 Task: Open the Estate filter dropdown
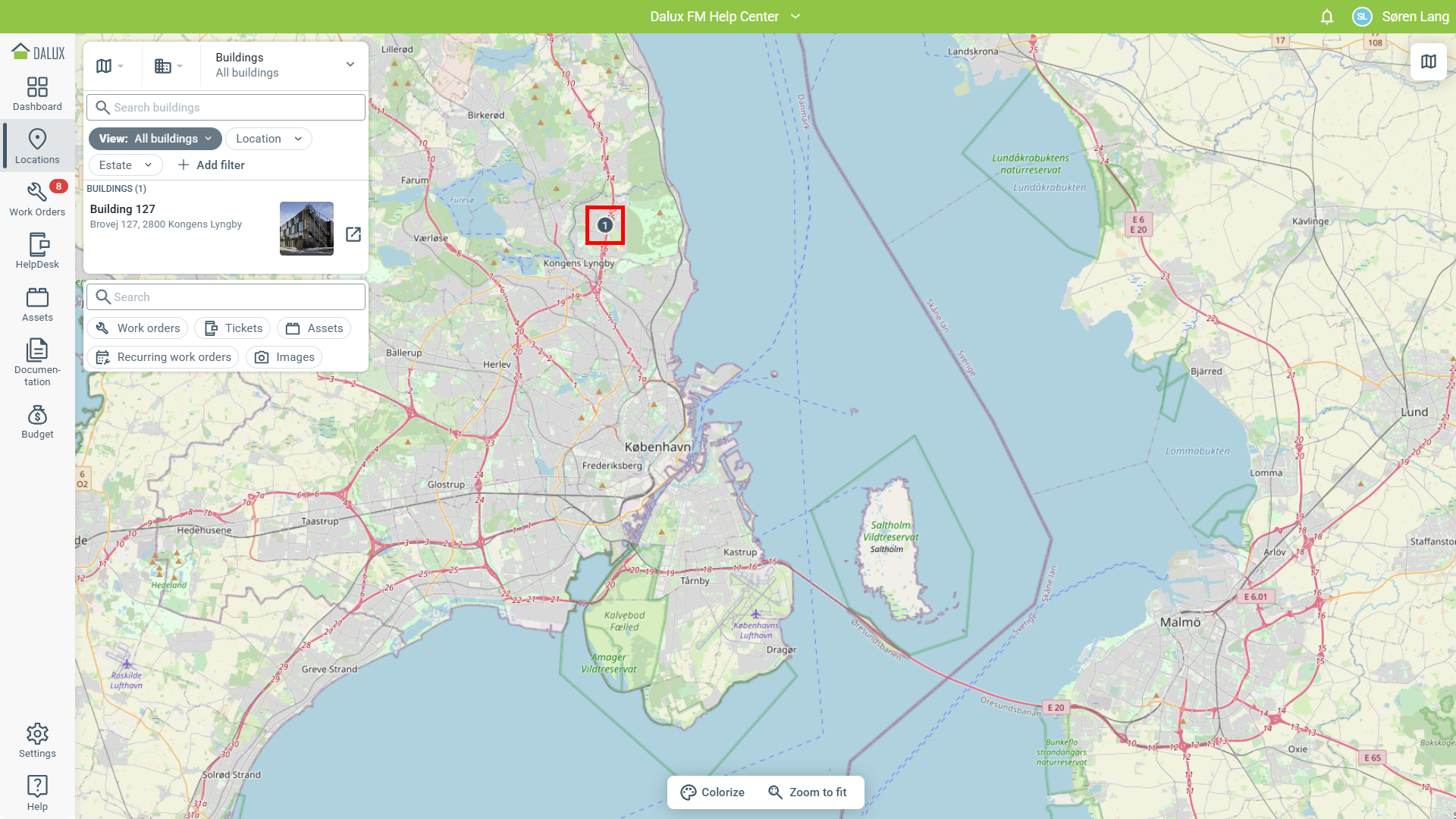(x=125, y=165)
